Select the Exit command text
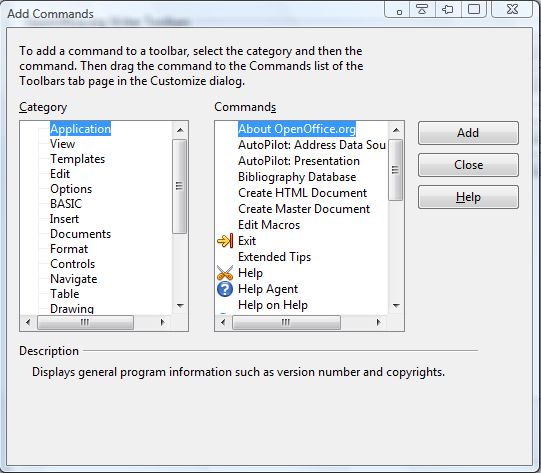The width and height of the screenshot is (541, 473). point(247,241)
